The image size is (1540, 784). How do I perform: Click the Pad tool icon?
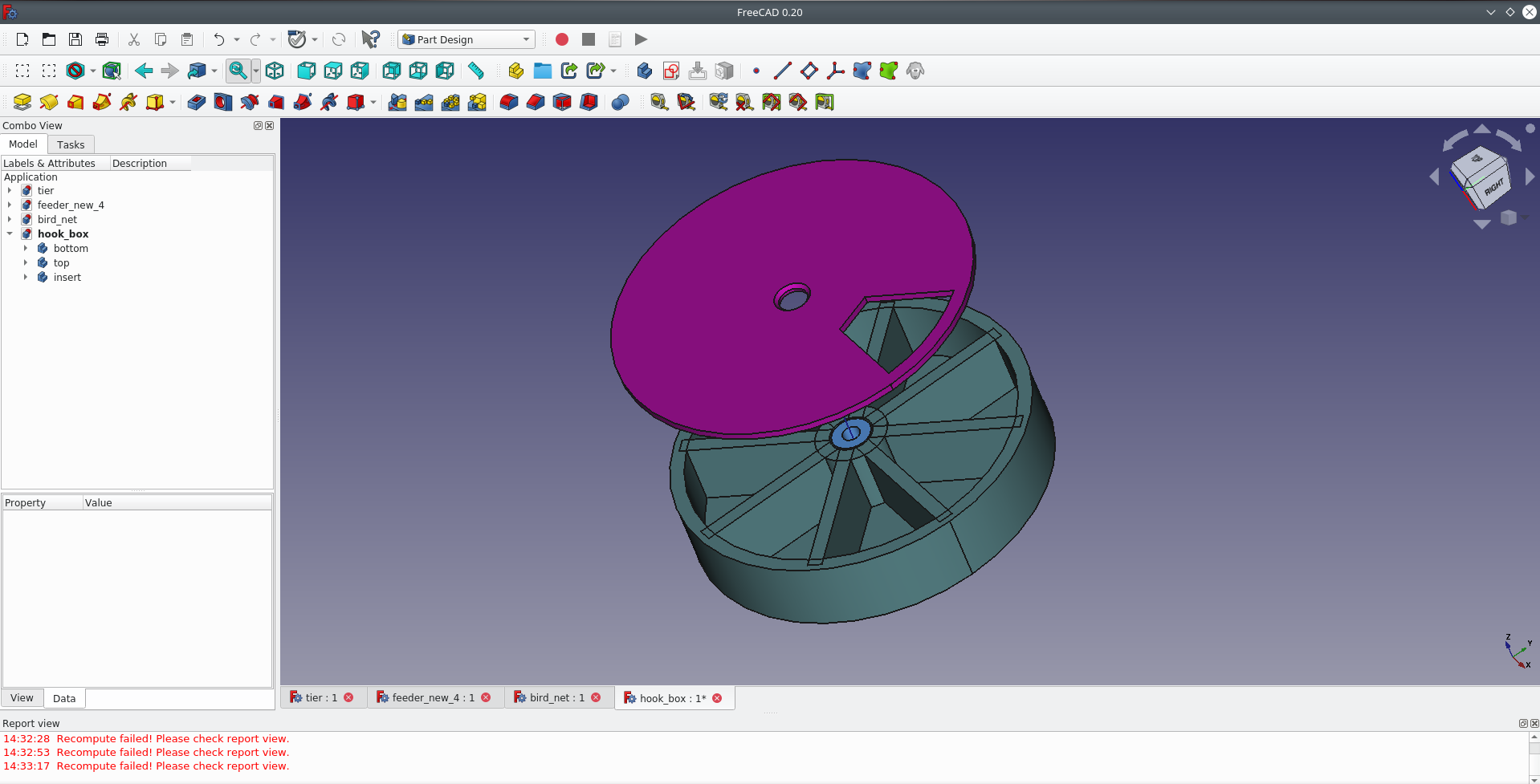22,102
